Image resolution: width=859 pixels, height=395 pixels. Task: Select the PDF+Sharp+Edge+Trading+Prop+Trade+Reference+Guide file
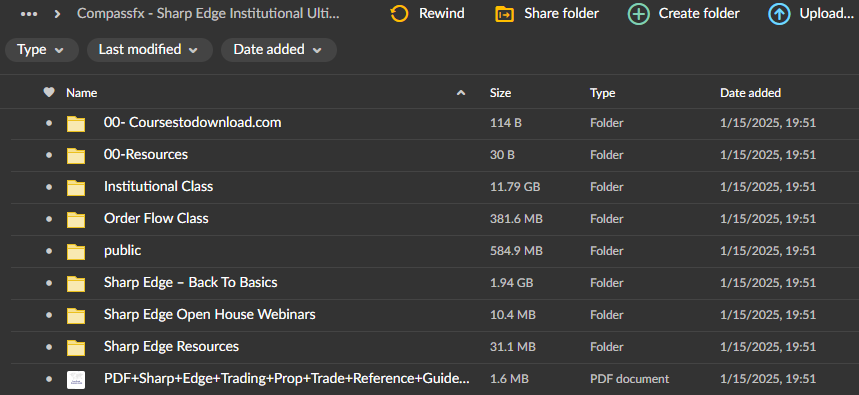(x=287, y=379)
